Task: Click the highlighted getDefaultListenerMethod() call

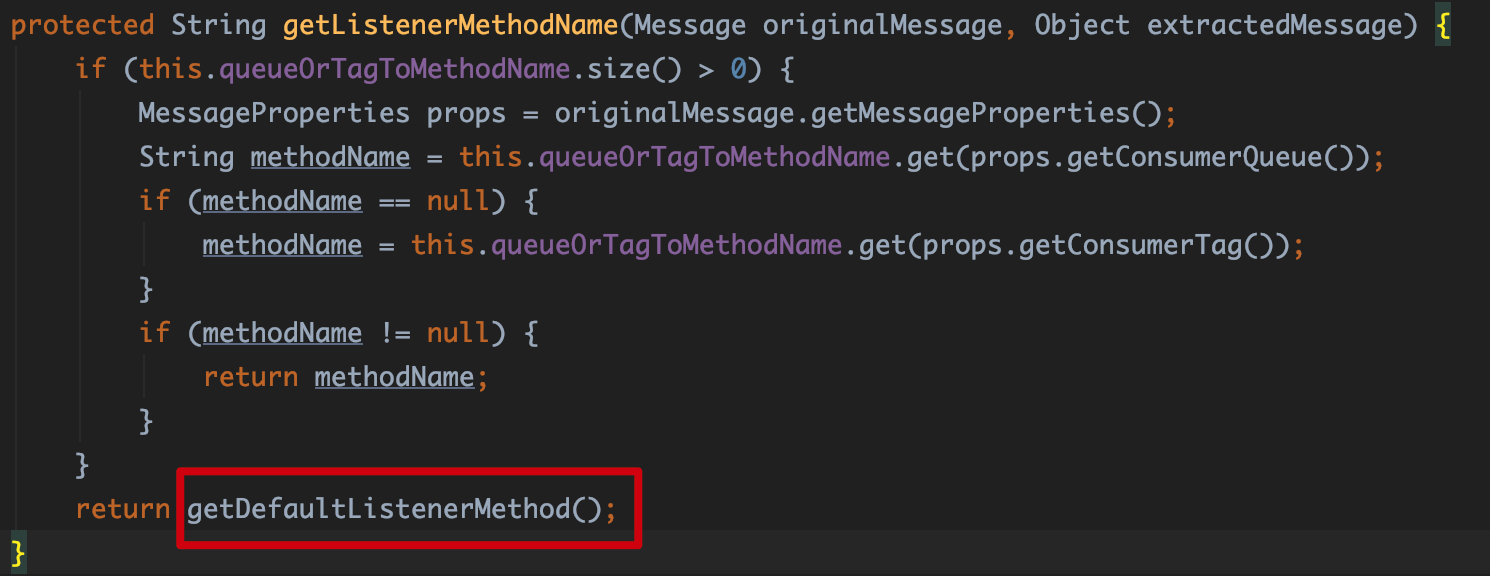Action: 395,509
